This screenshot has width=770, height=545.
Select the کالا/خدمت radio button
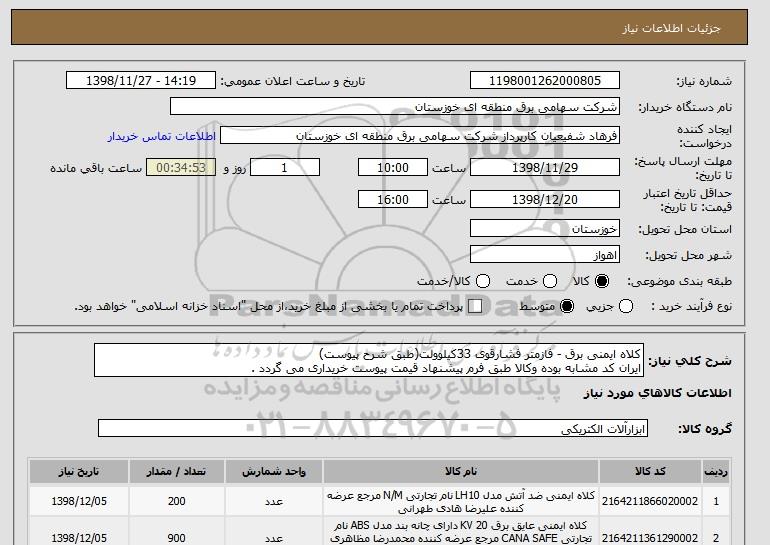483,281
